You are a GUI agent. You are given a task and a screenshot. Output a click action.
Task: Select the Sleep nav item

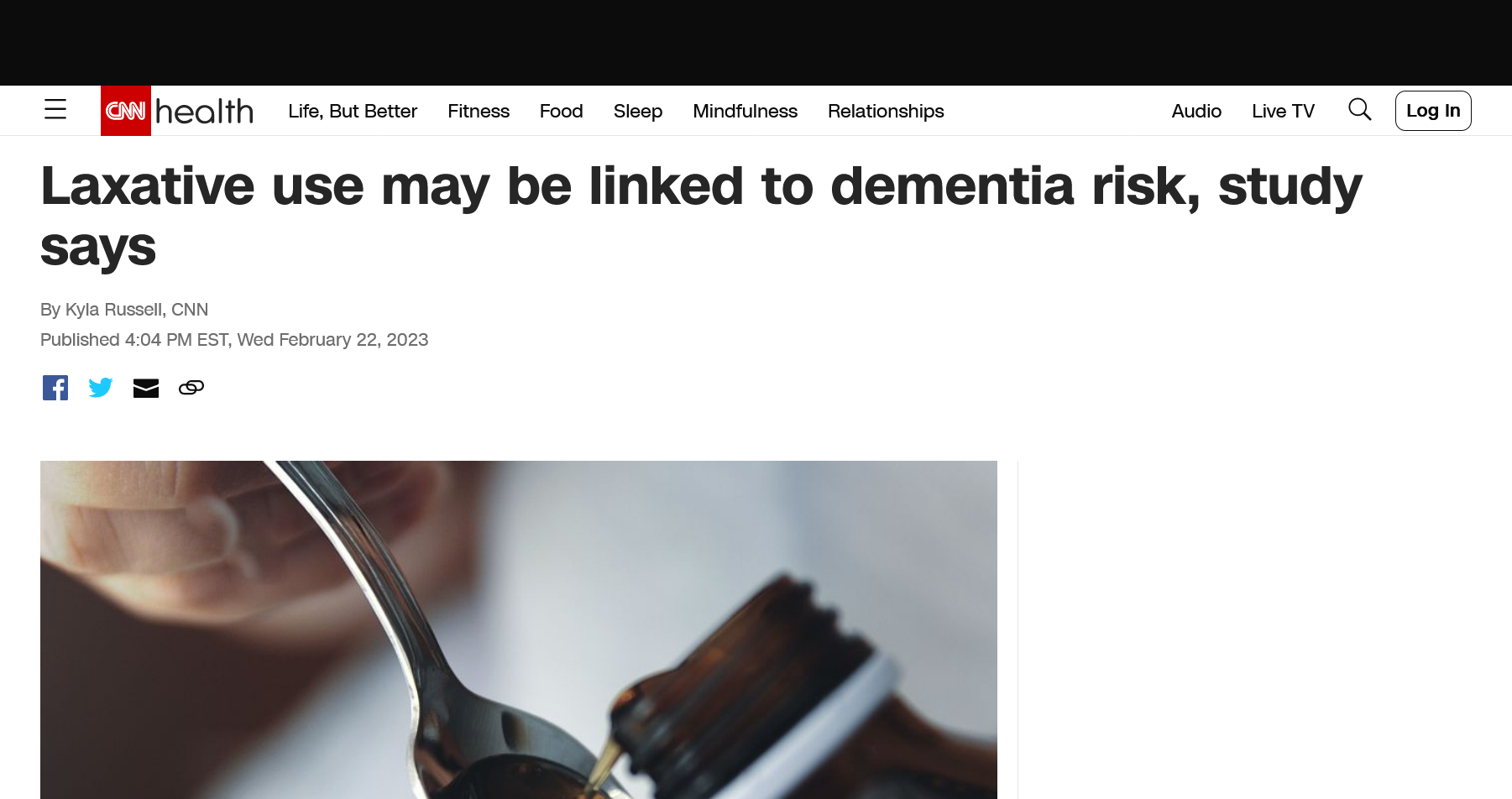(x=638, y=111)
